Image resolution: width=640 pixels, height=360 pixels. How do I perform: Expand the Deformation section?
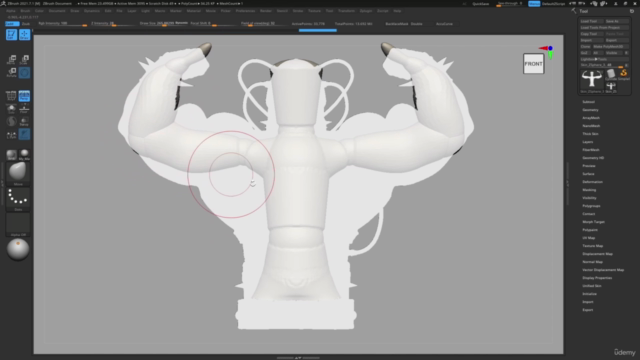pyautogui.click(x=592, y=182)
